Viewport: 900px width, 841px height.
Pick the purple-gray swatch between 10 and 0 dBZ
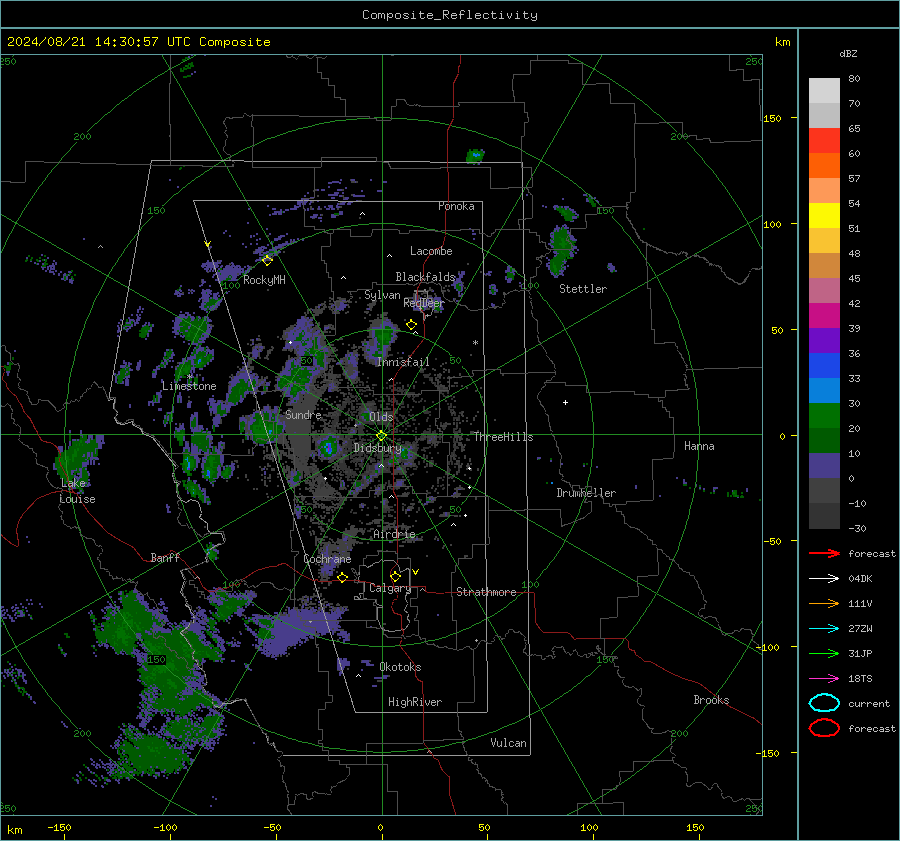824,466
